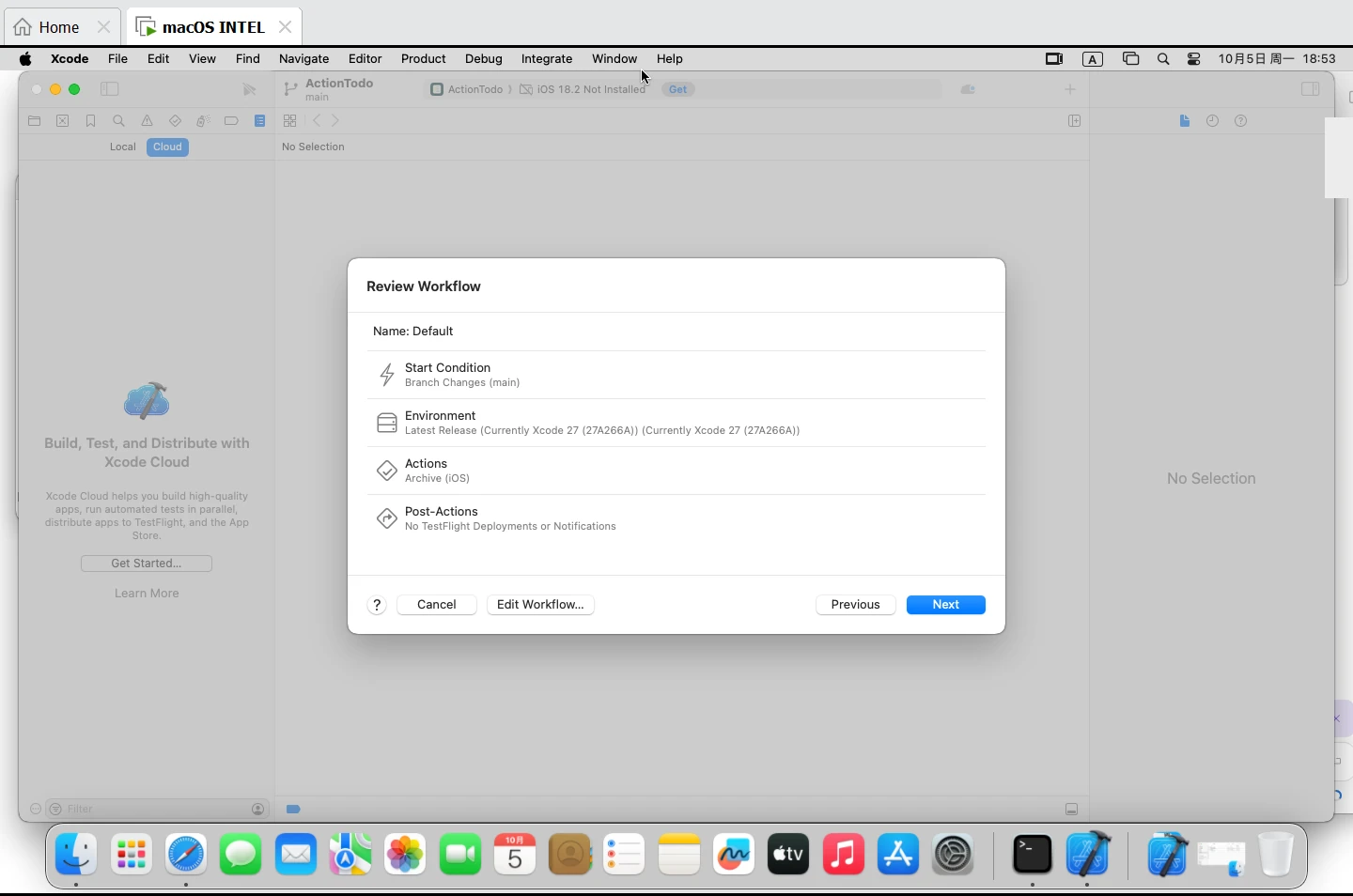Viewport: 1353px width, 896px height.
Task: Click the Next button
Action: (945, 605)
